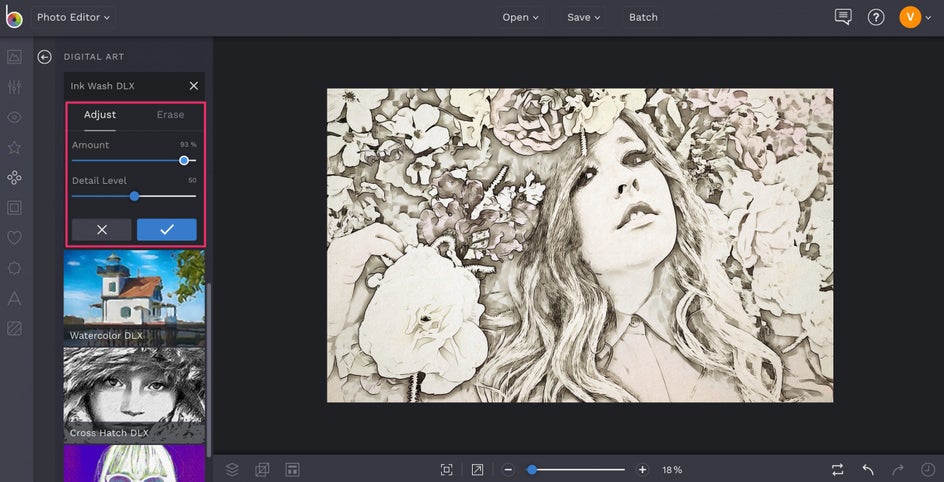Select the Adjust tab

pos(100,115)
